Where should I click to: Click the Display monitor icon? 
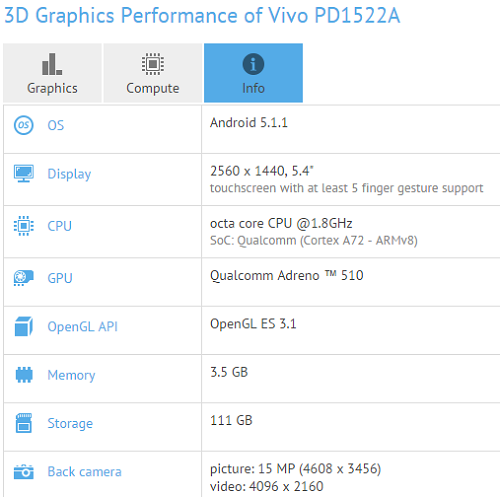(23, 173)
